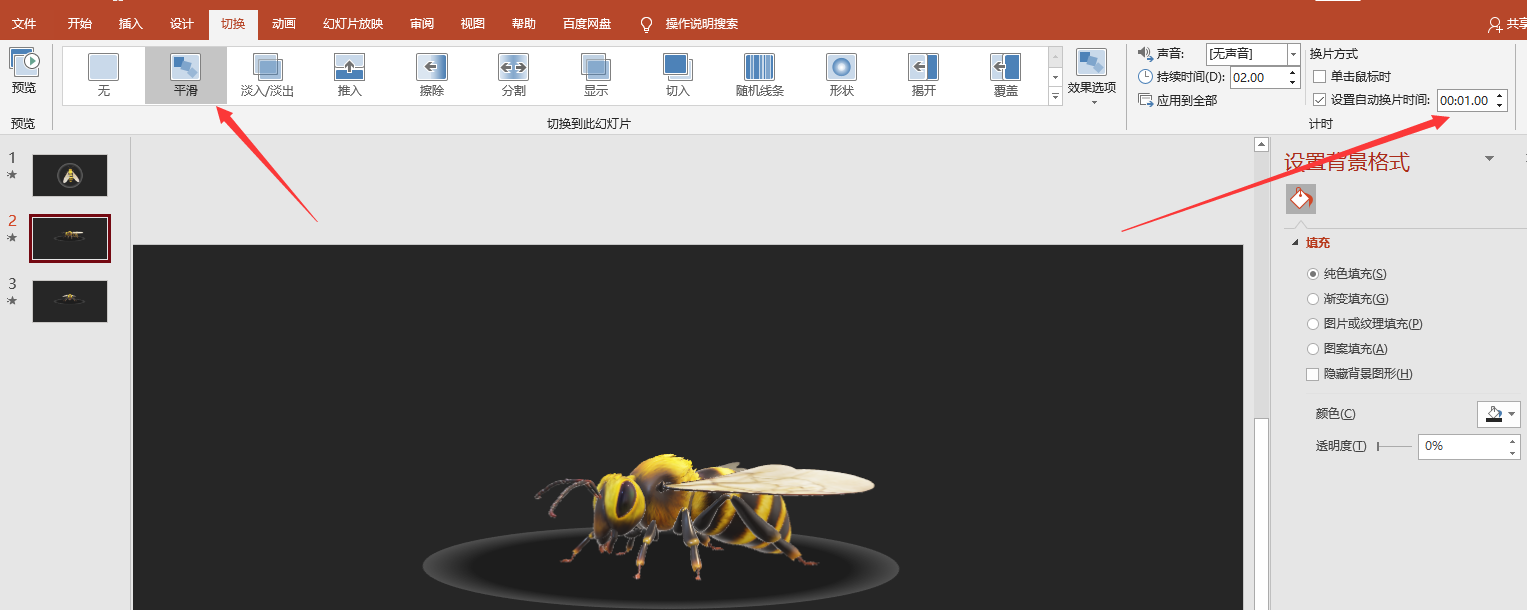Select the 平滑 morph transition
Screen dimensions: 1527x610
186,75
